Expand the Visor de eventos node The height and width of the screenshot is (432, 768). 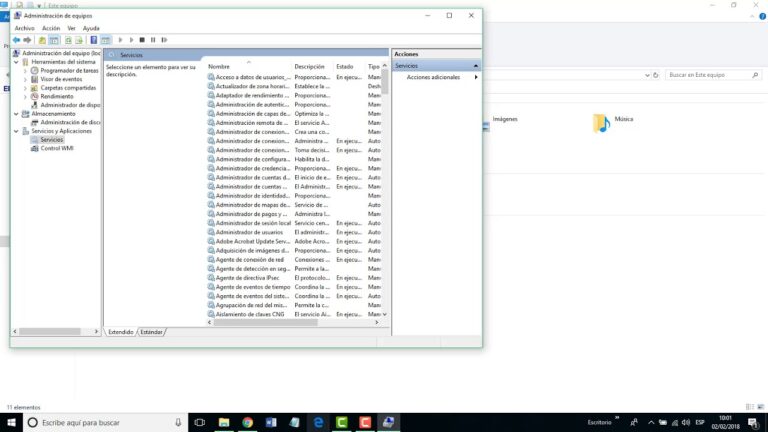coord(25,79)
